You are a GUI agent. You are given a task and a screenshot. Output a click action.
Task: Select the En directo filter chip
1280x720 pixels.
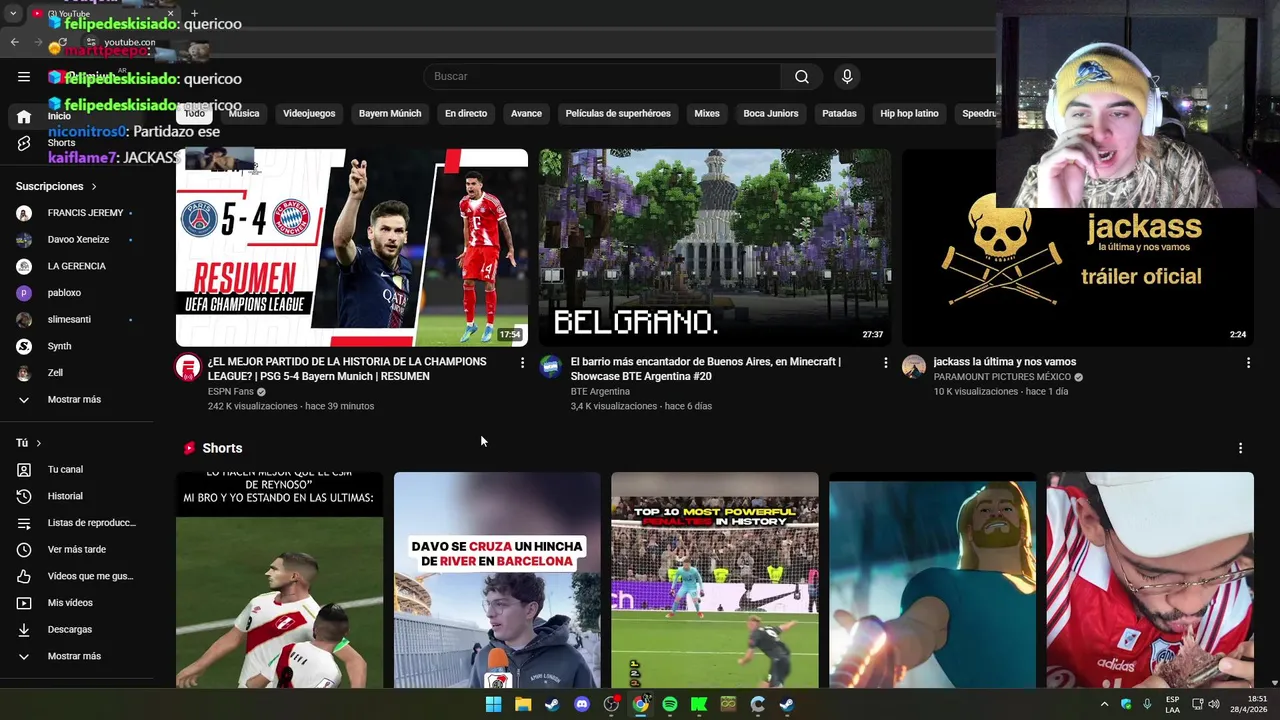coord(466,114)
